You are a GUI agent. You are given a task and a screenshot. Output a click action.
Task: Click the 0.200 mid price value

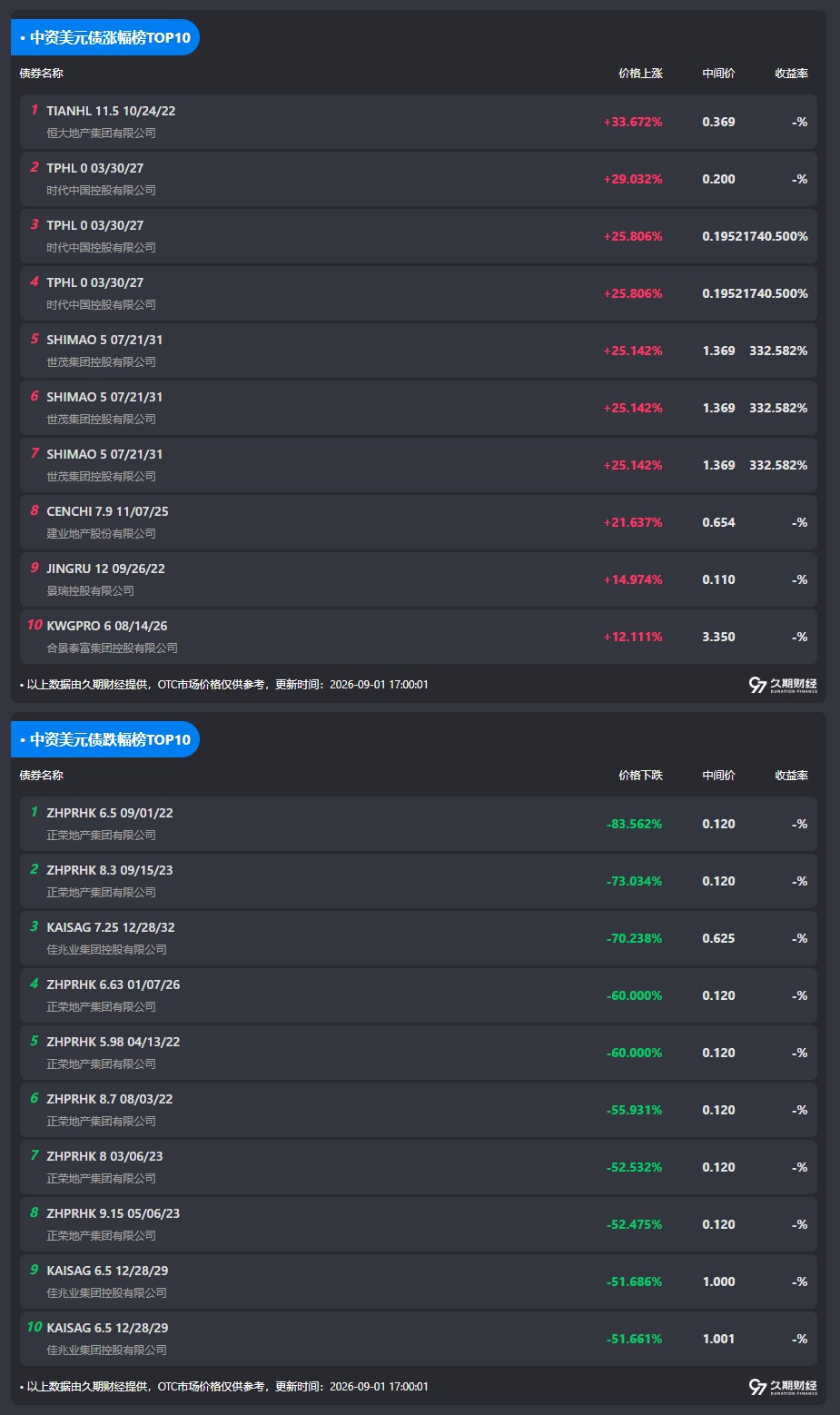[718, 179]
